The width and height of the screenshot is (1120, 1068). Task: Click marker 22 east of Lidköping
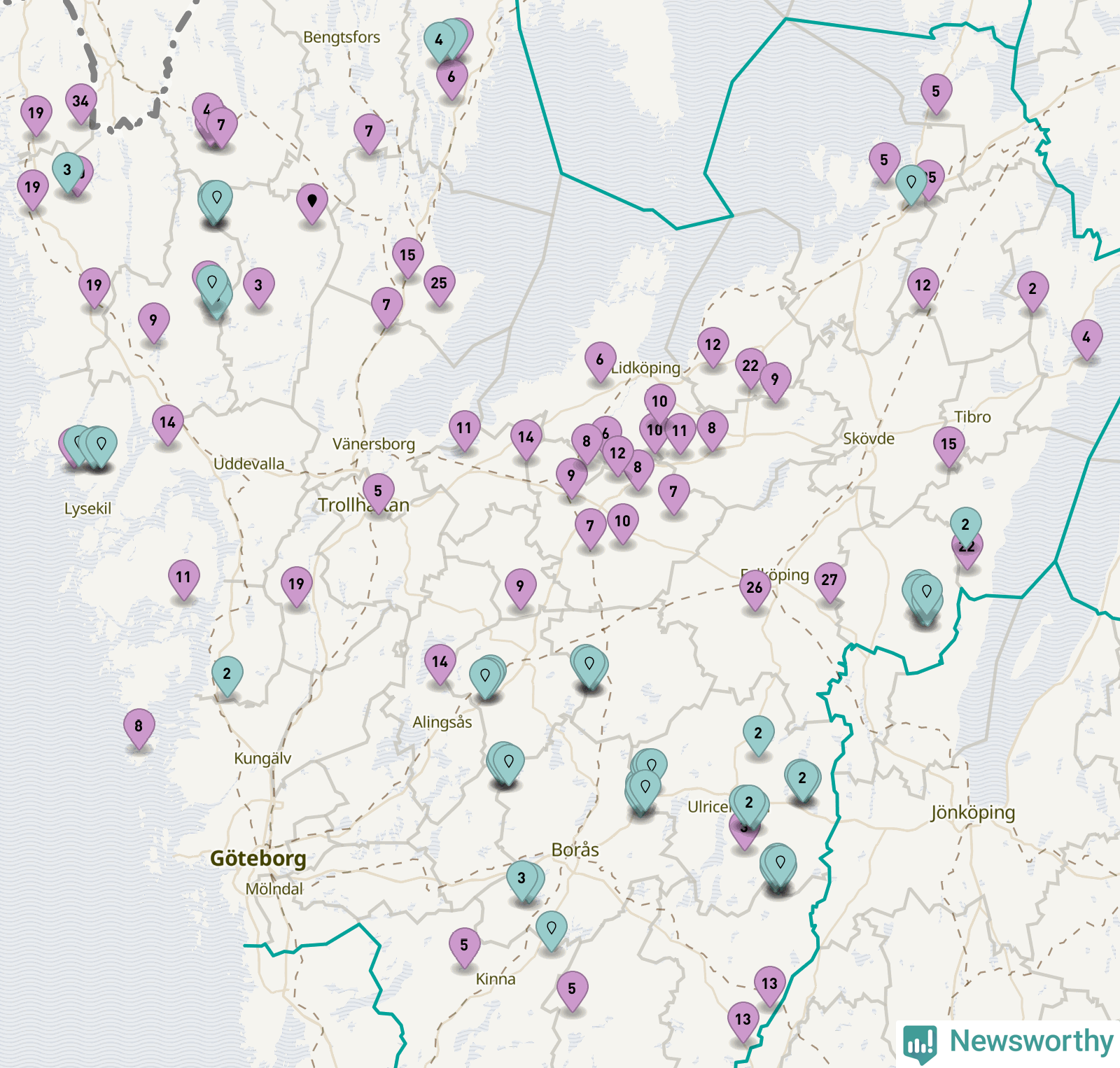pos(750,368)
